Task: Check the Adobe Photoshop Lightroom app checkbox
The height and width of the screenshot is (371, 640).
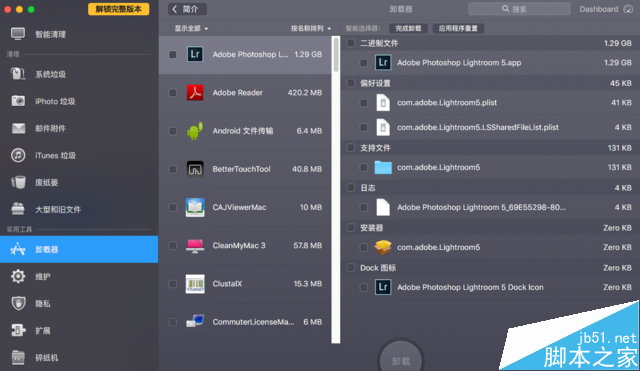Action: (x=173, y=54)
